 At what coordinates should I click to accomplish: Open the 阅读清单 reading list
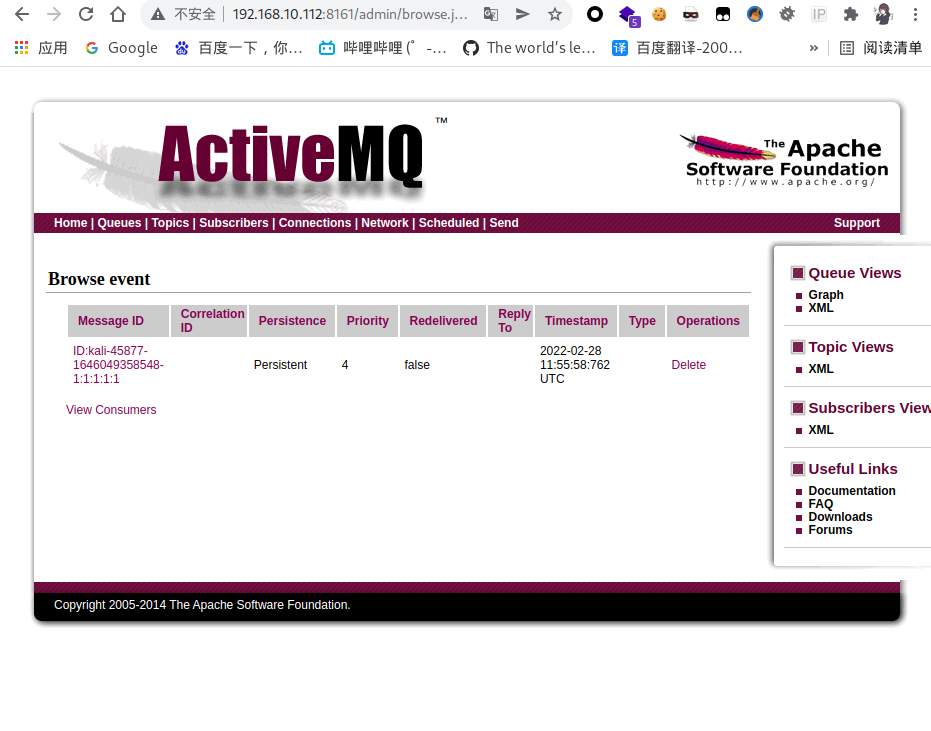[x=881, y=48]
